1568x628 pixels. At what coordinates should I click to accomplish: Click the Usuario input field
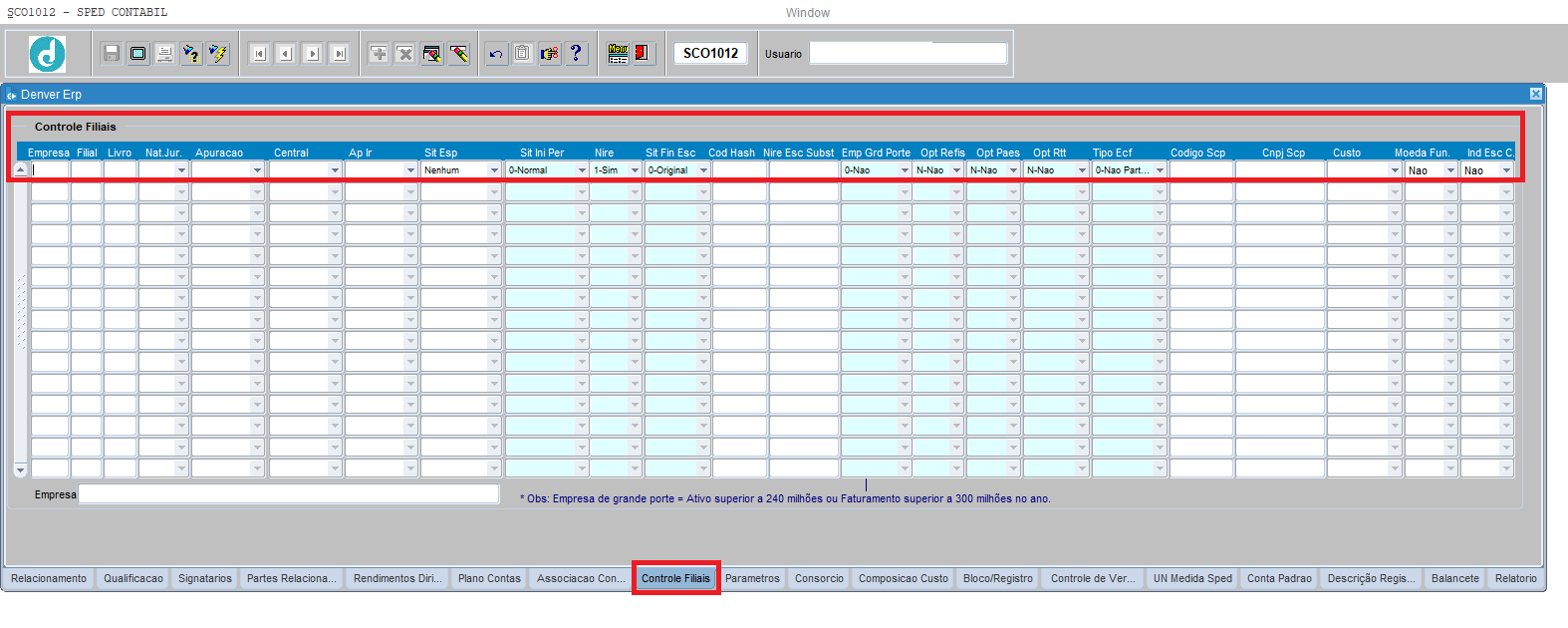pos(908,54)
